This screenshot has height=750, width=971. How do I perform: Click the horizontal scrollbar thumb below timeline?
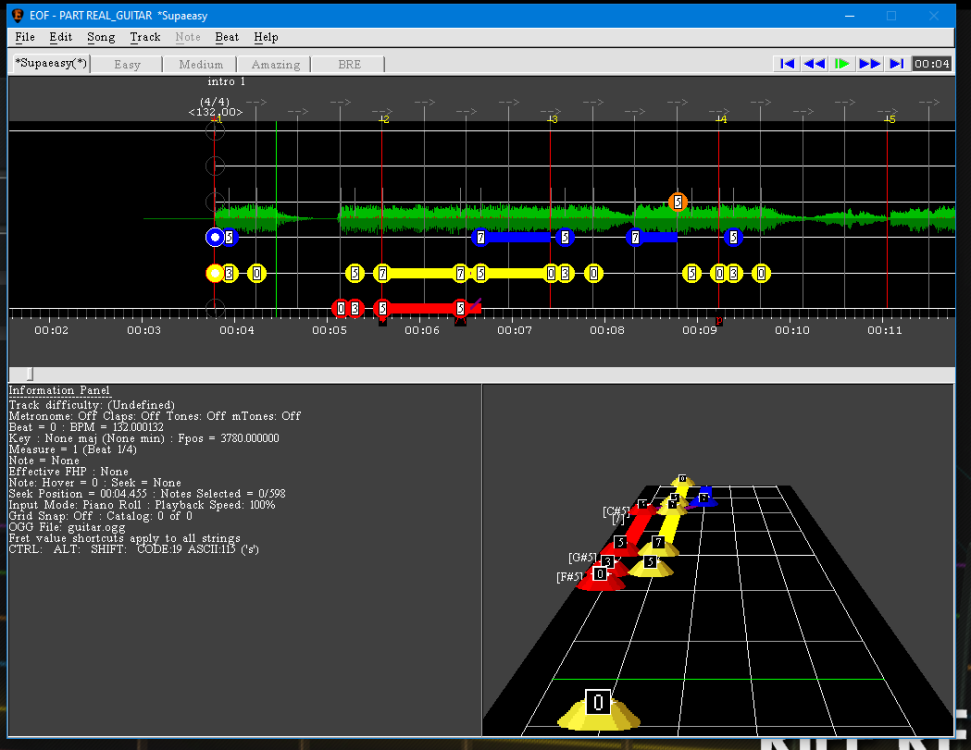(x=28, y=374)
